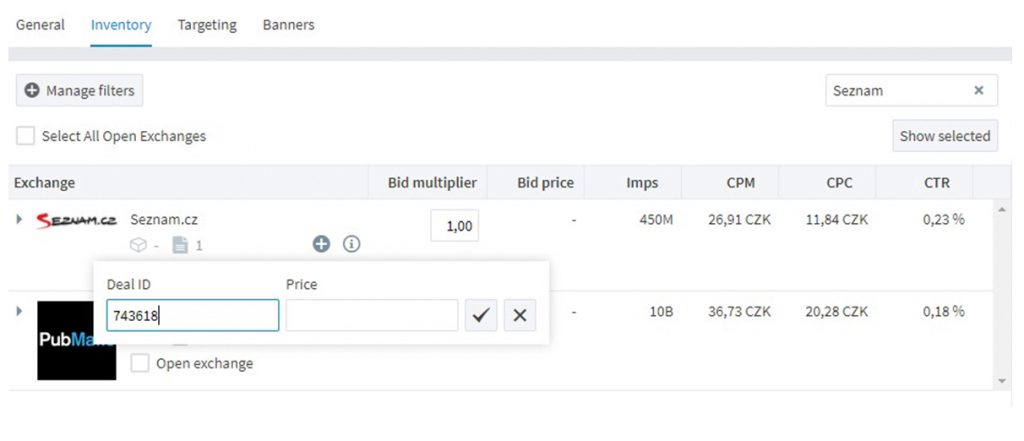
Task: Switch to the Targeting tab
Action: [x=207, y=25]
